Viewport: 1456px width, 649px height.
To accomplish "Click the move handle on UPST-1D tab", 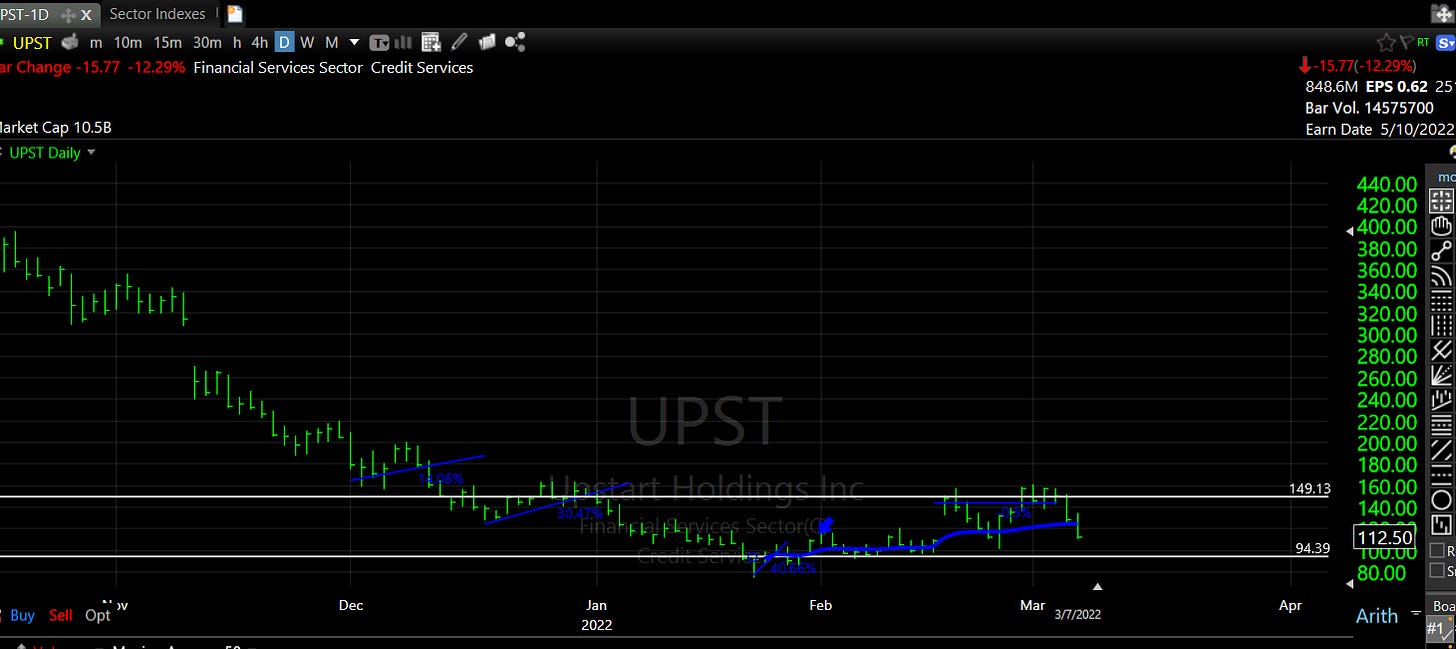I will tap(68, 15).
